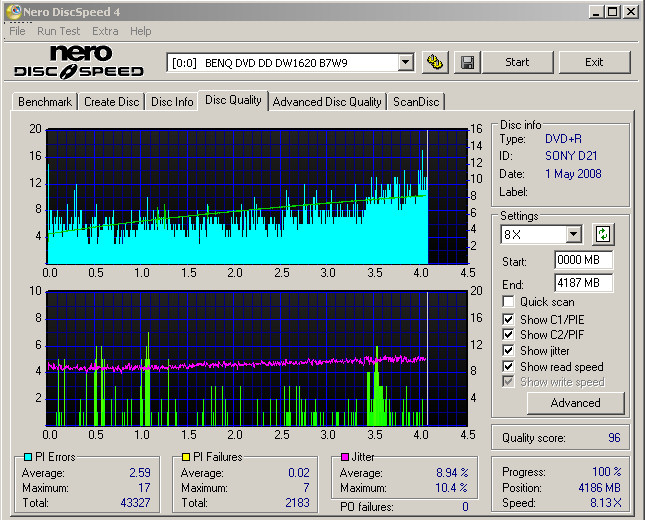Click the End position field 4187 MB

[583, 283]
